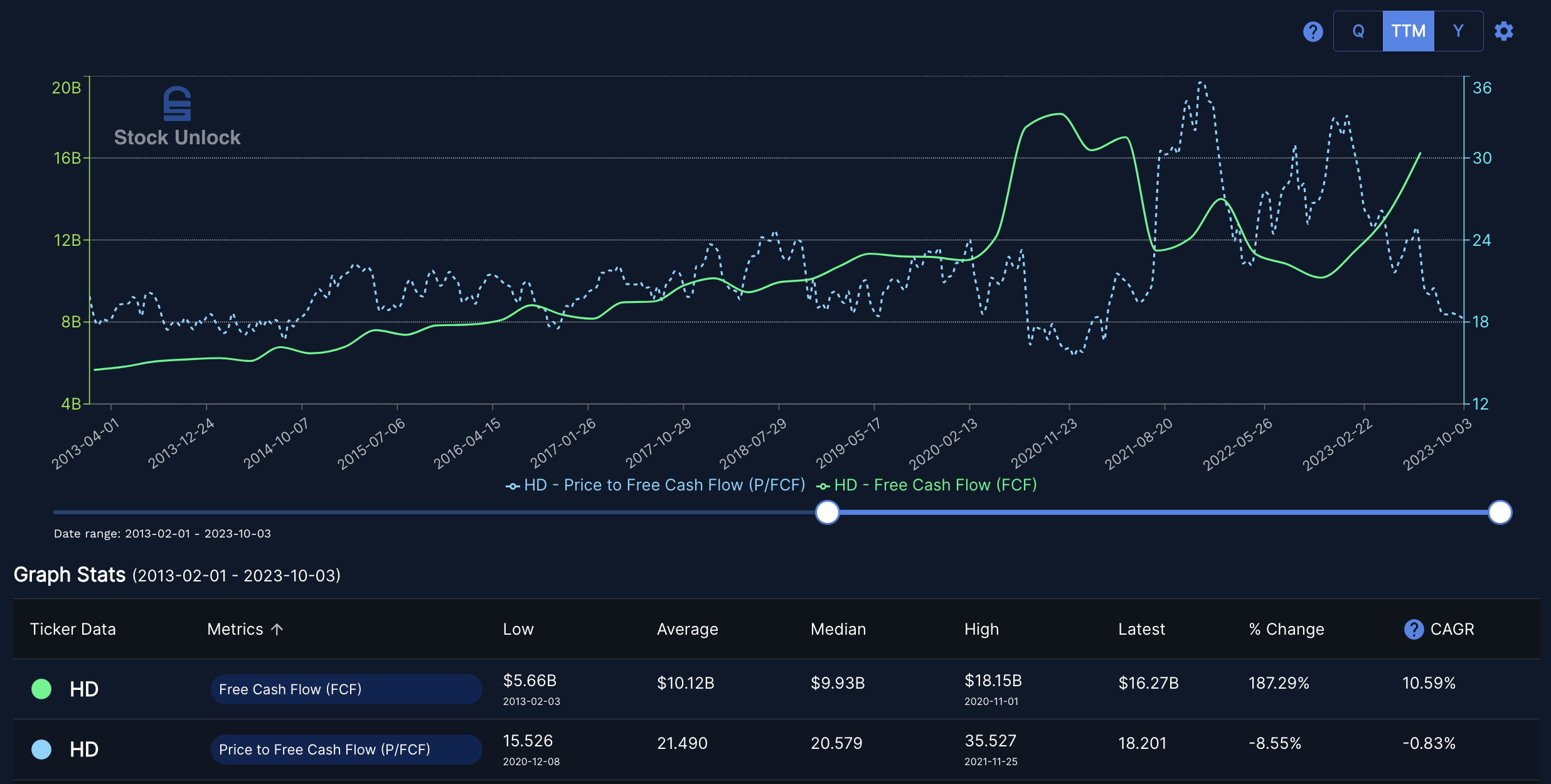Image resolution: width=1551 pixels, height=784 pixels.
Task: Click the % Change column header
Action: tap(1286, 629)
